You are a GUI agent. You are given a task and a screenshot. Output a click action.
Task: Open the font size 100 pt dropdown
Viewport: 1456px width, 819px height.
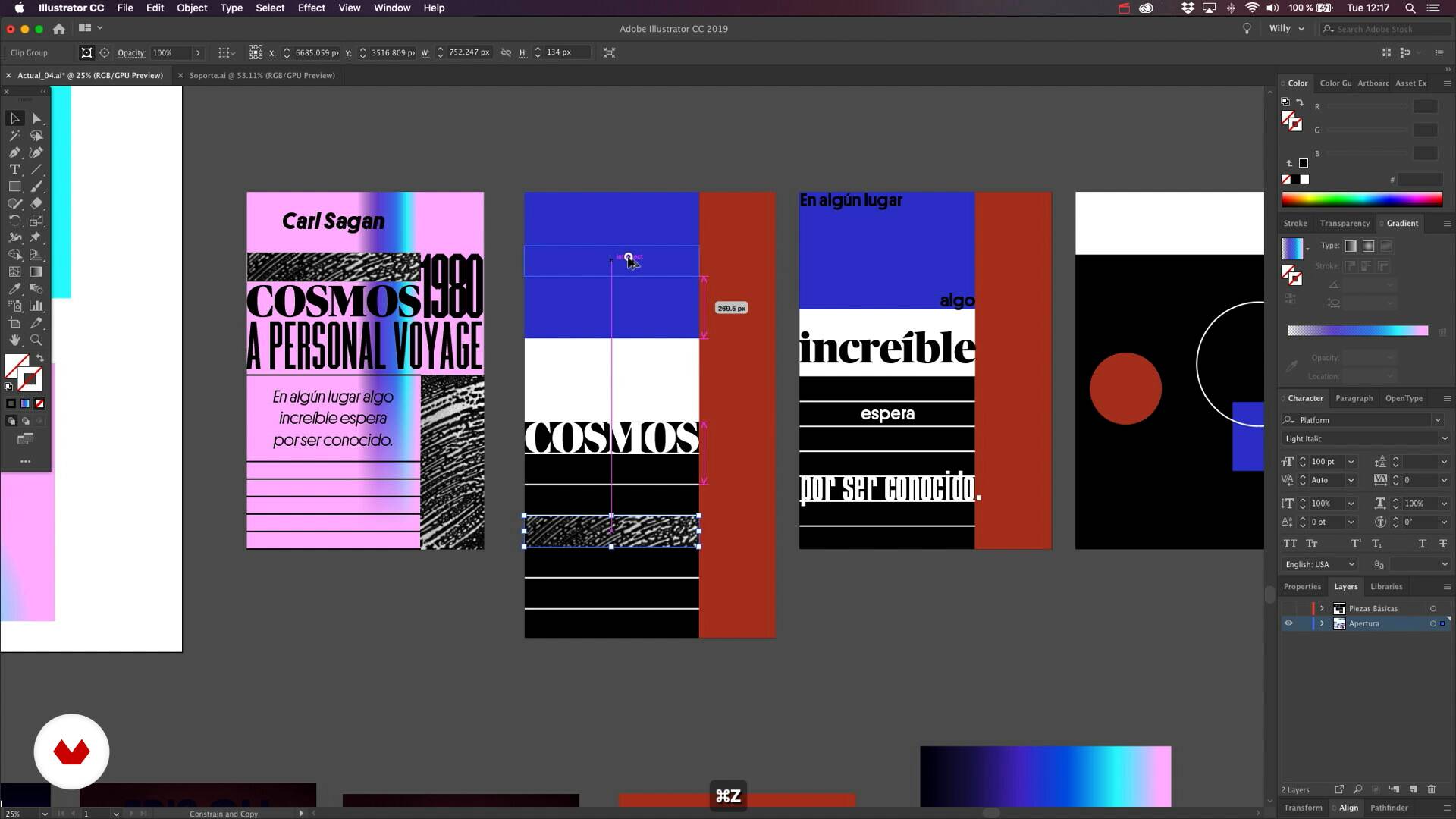pyautogui.click(x=1351, y=462)
